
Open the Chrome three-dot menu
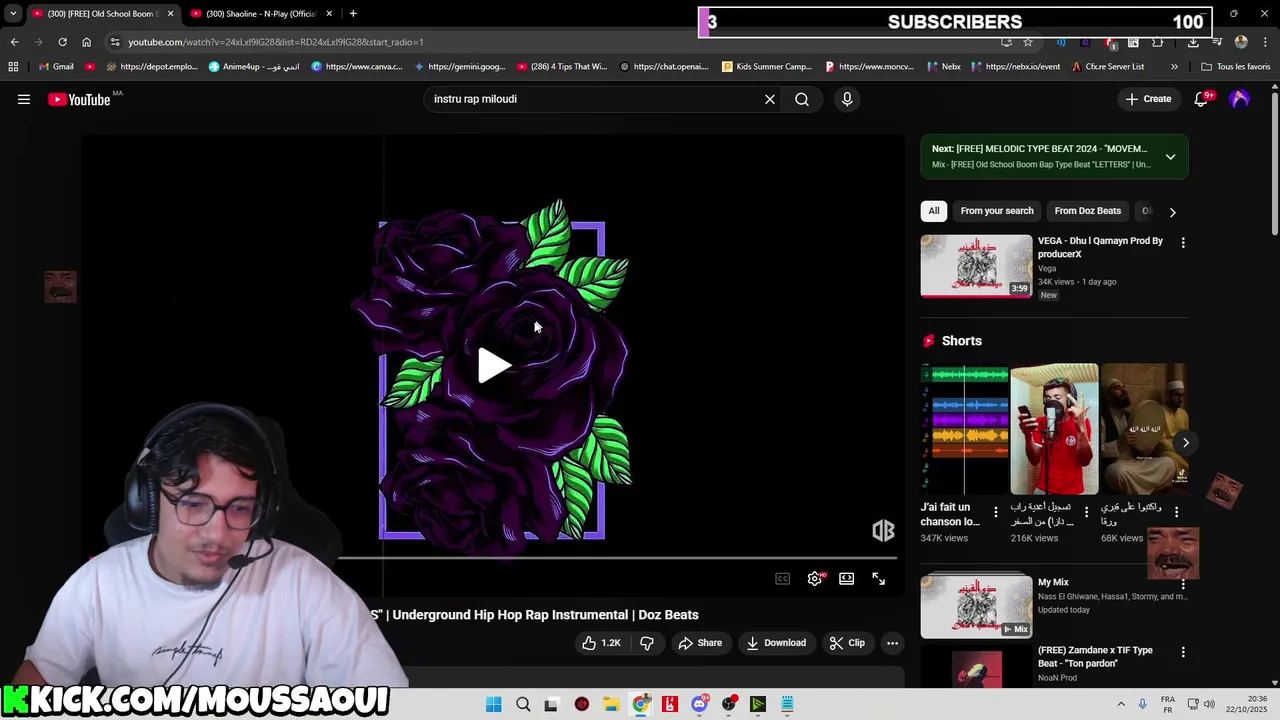click(x=1265, y=42)
